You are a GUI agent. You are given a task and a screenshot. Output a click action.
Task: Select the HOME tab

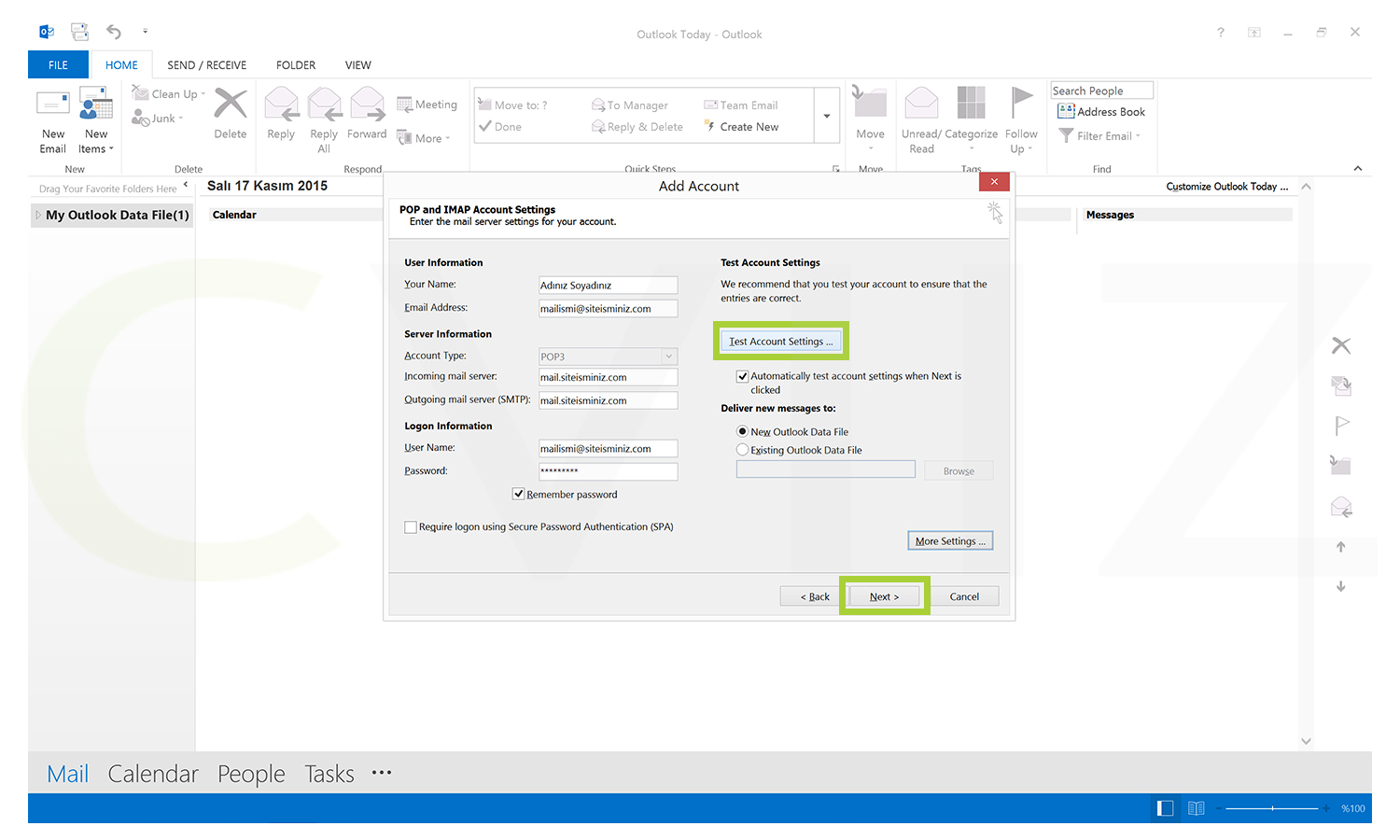coord(121,64)
